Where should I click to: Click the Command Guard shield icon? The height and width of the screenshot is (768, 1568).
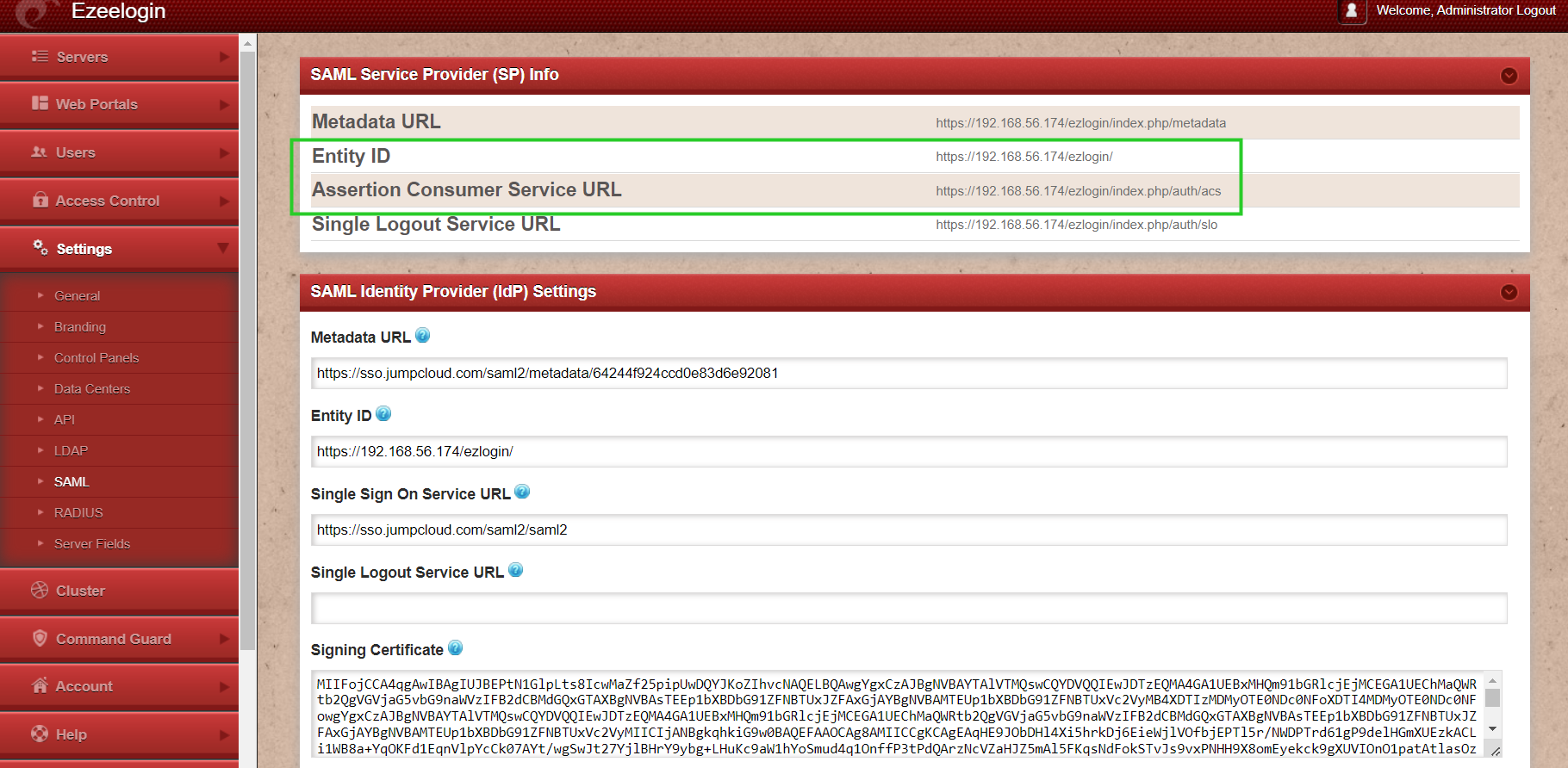40,638
